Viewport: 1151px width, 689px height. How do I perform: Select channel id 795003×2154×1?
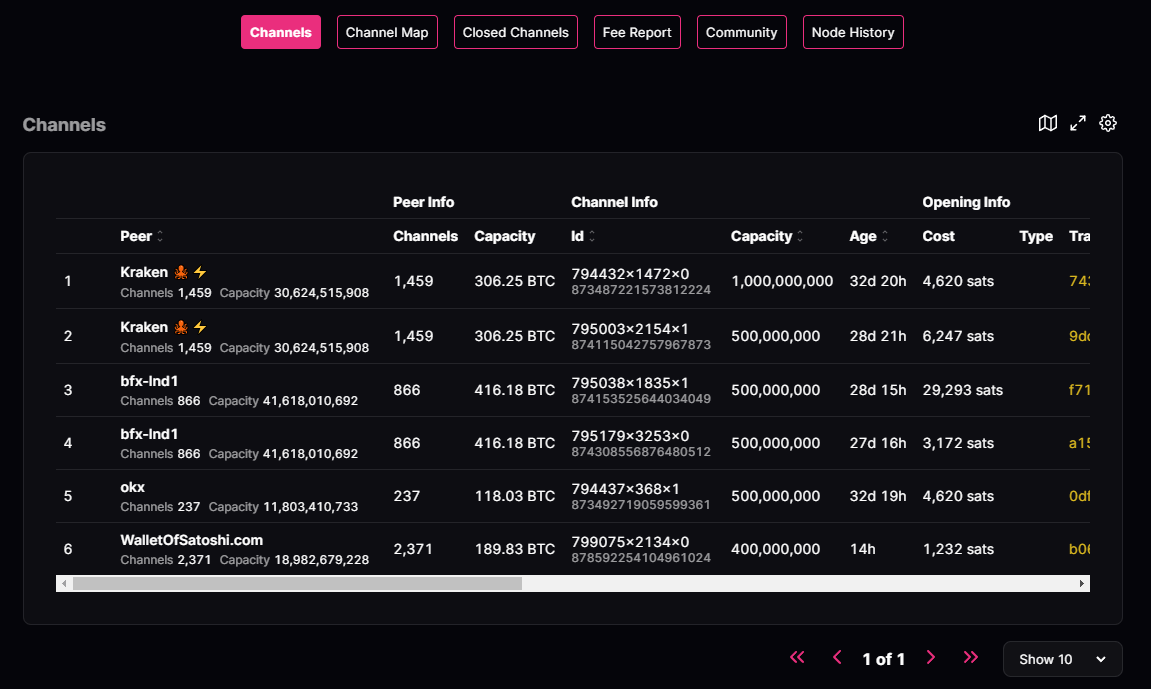pos(630,329)
